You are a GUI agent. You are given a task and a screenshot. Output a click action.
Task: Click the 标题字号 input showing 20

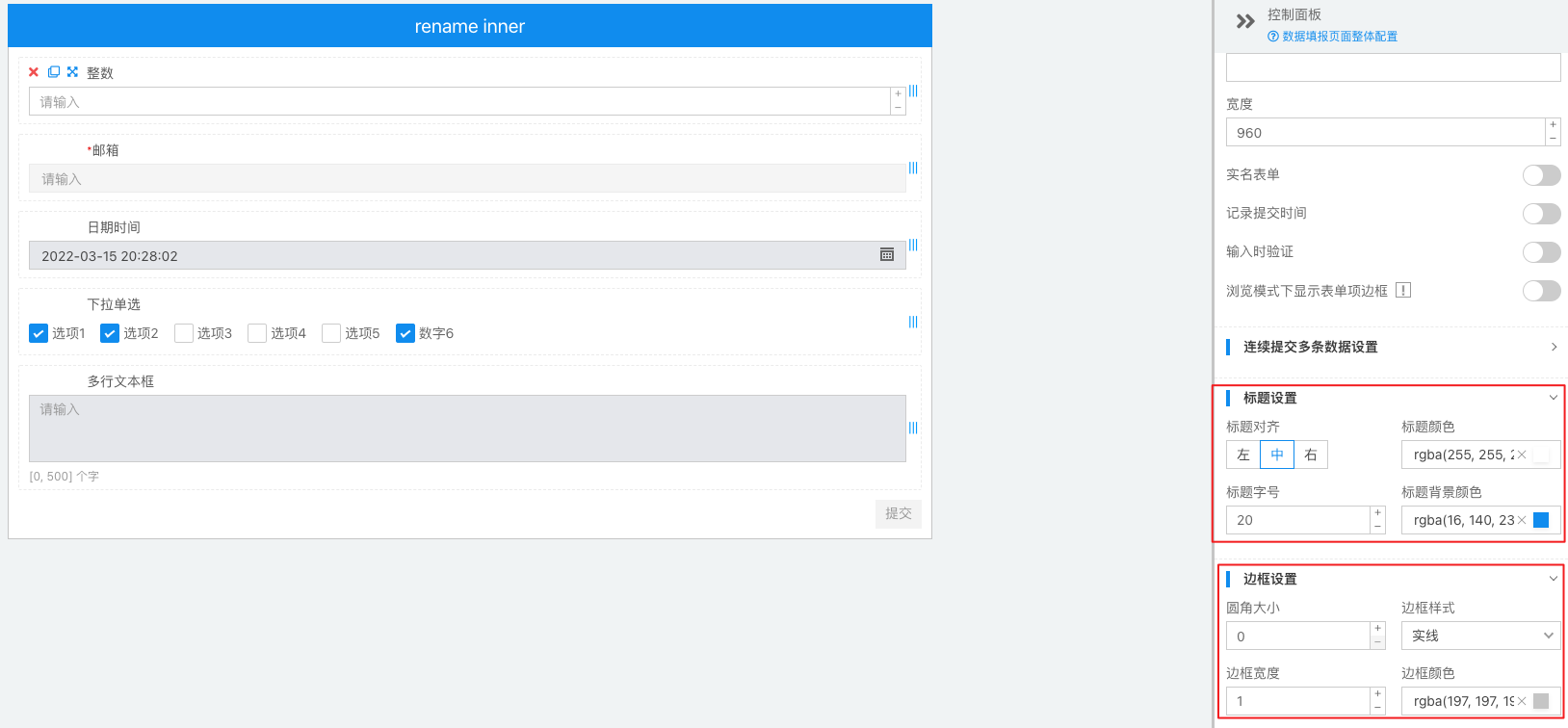pyautogui.click(x=1298, y=520)
